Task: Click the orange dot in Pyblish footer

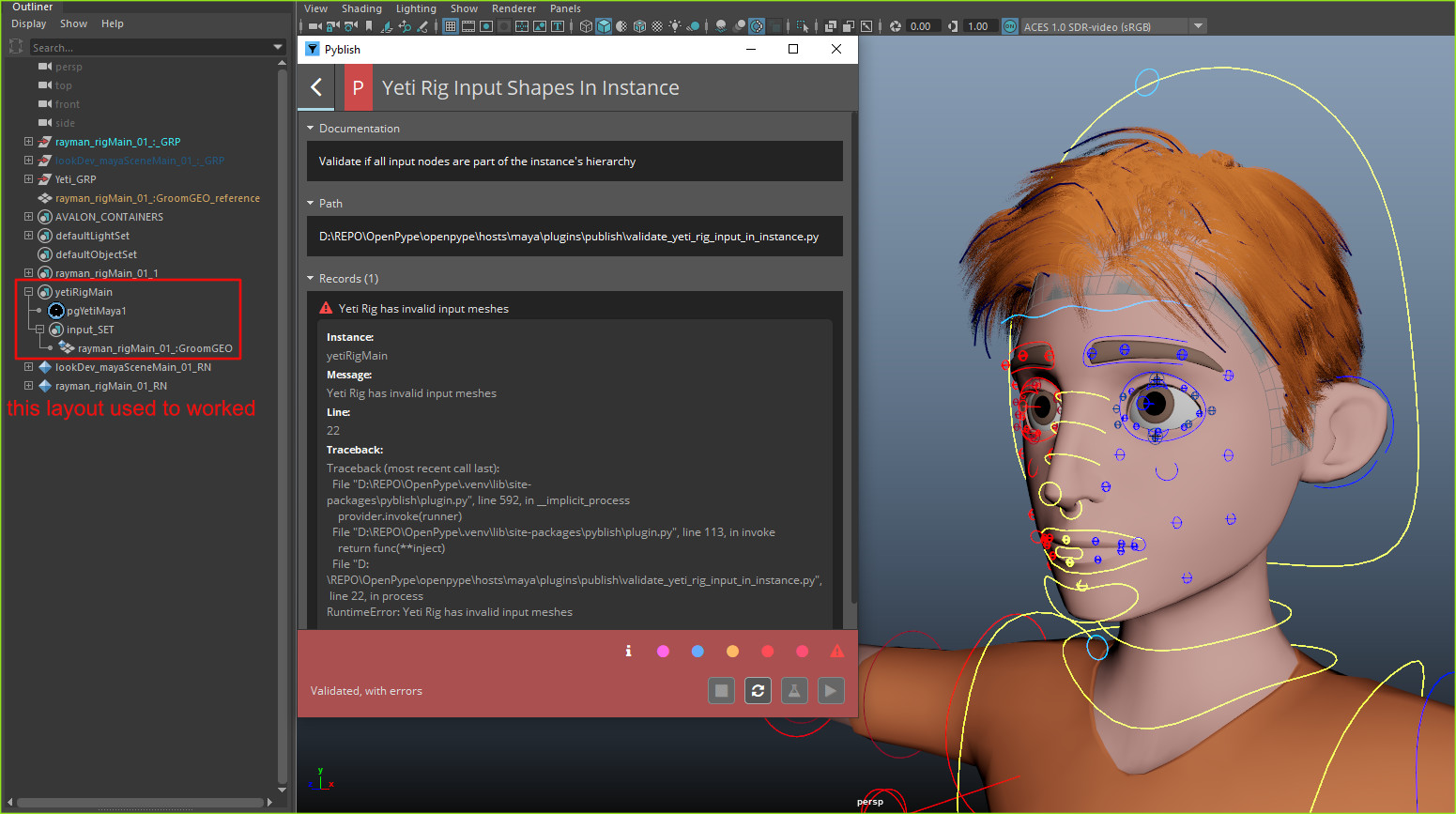Action: point(732,651)
